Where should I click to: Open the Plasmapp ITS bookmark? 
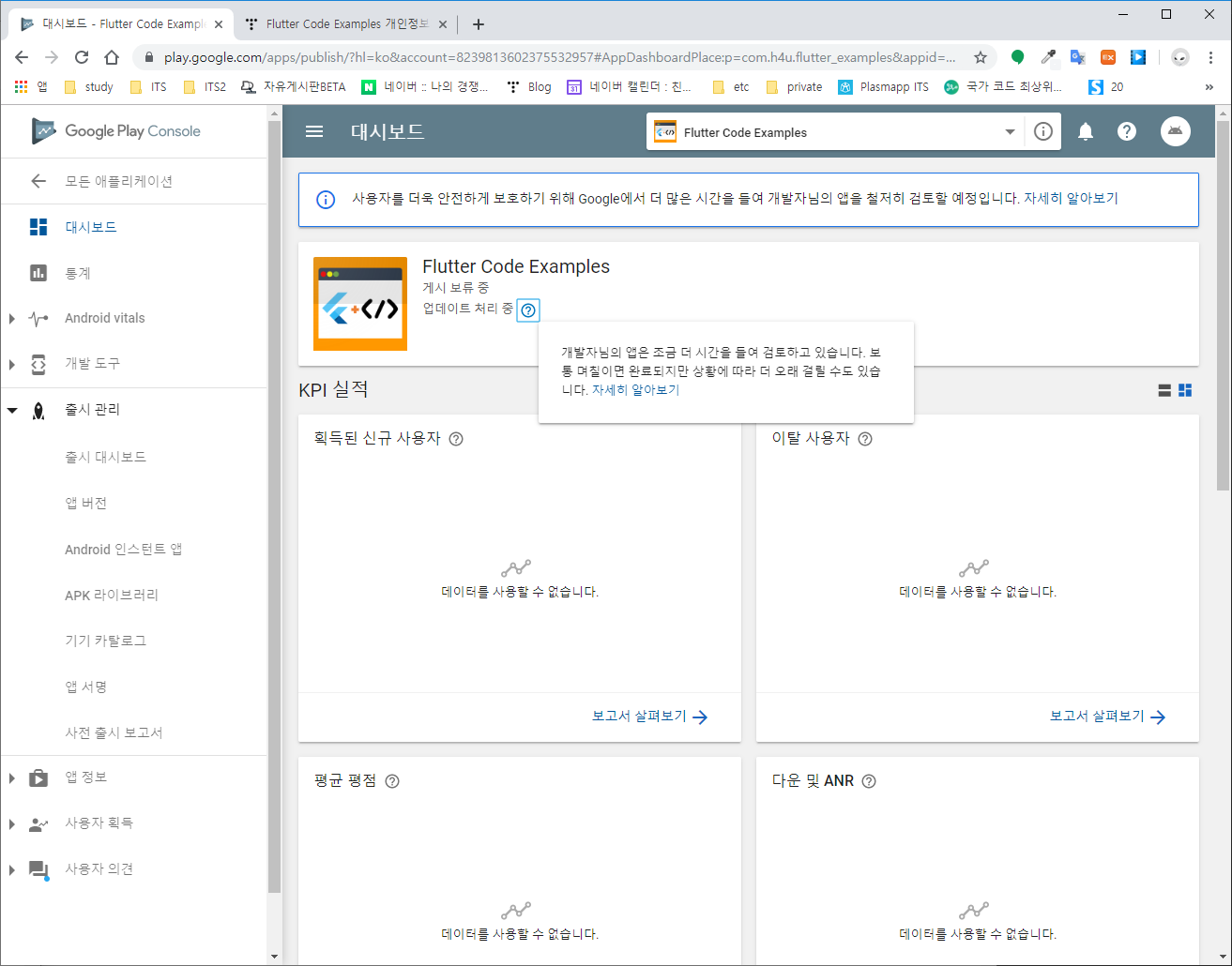coord(884,87)
